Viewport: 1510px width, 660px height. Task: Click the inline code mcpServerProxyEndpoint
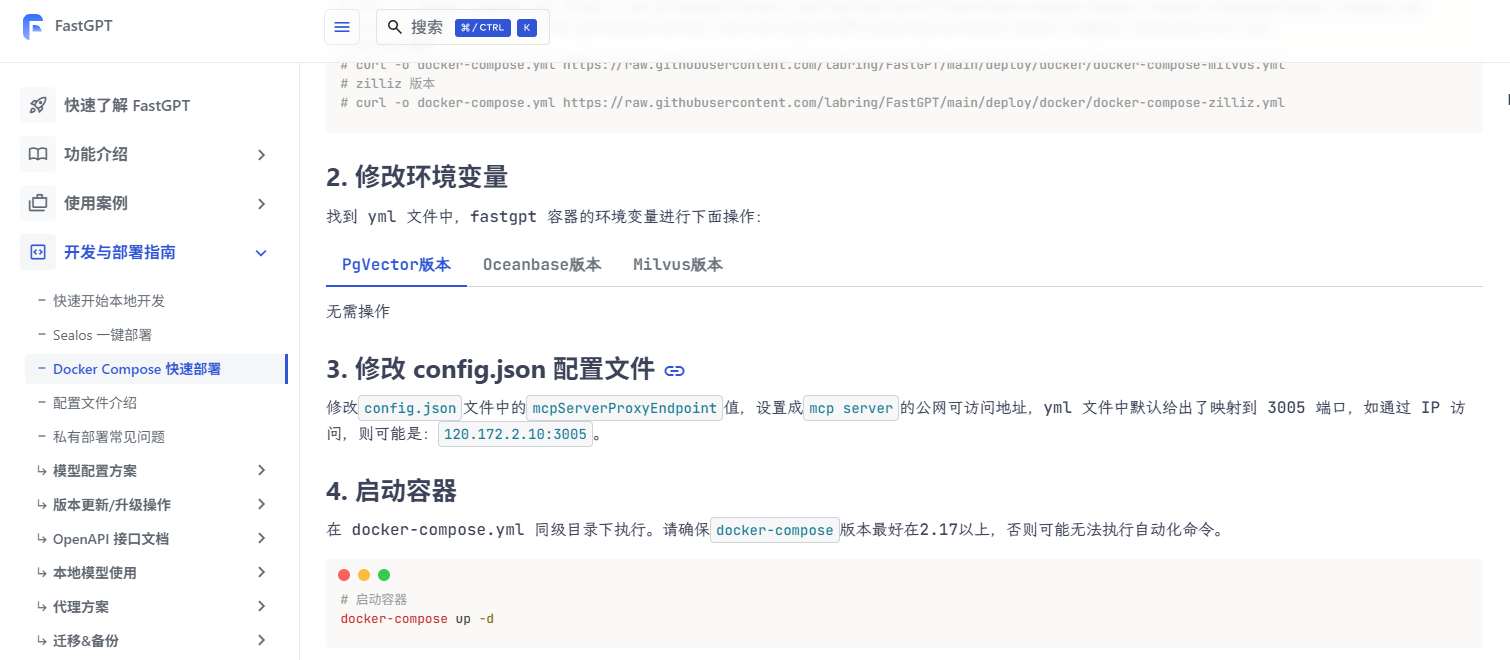[x=624, y=408]
